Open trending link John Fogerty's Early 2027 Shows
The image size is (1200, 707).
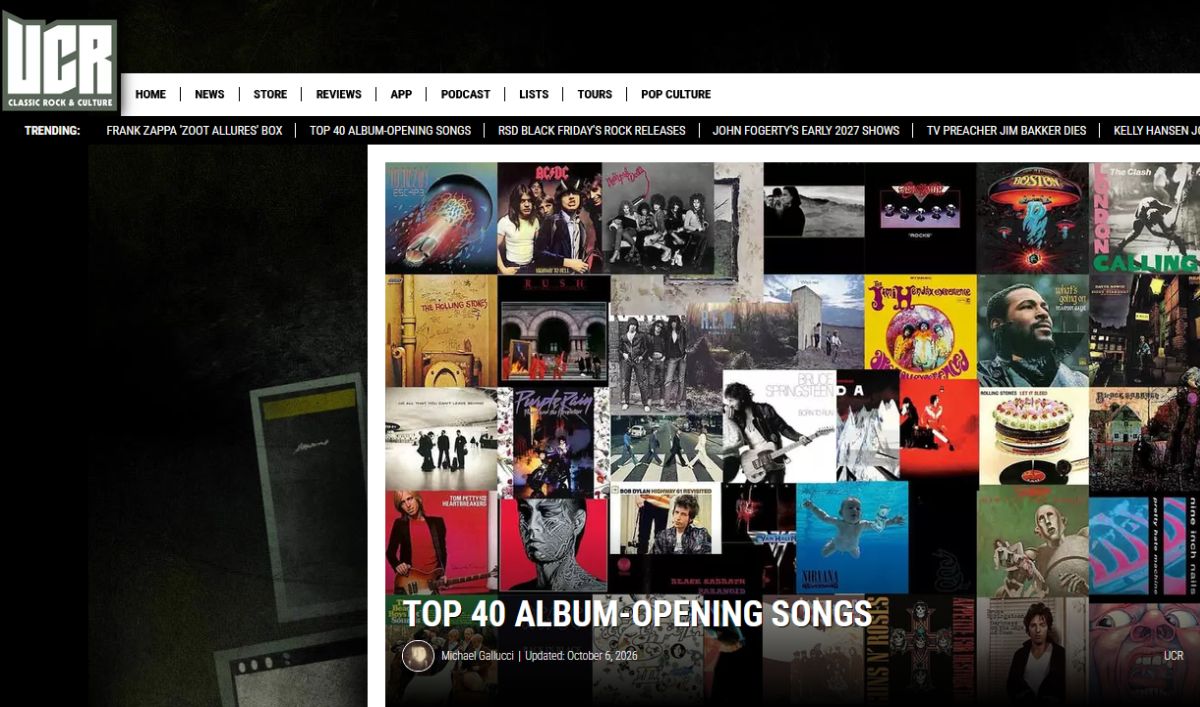tap(806, 130)
